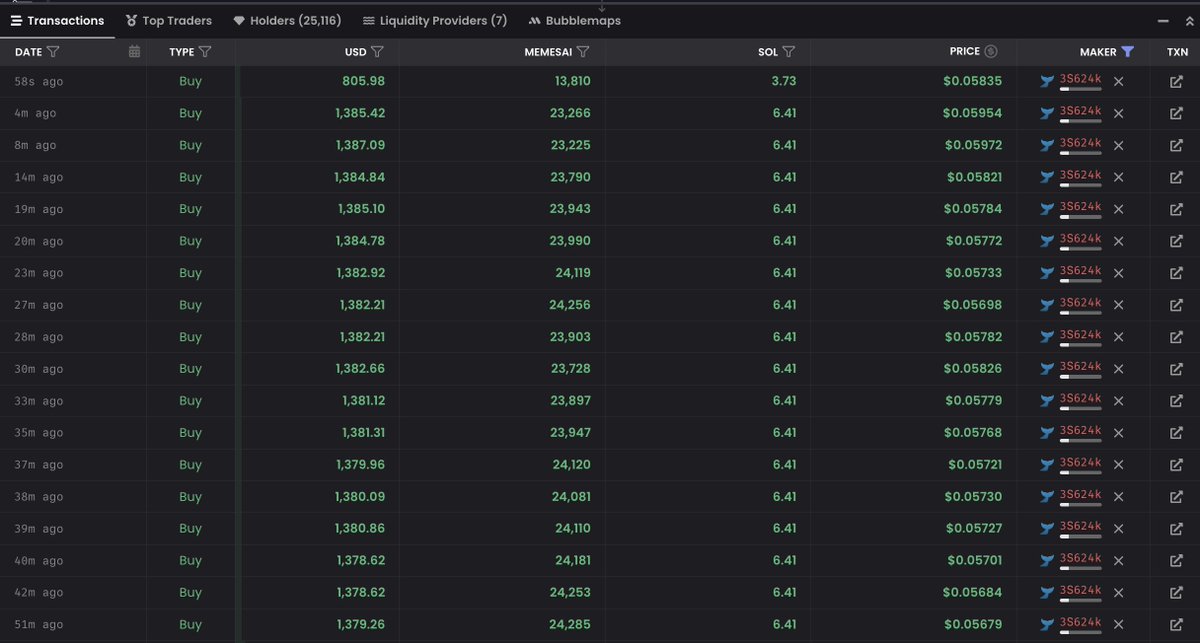1200x643 pixels.
Task: Open the calendar date picker icon
Action: tap(134, 51)
